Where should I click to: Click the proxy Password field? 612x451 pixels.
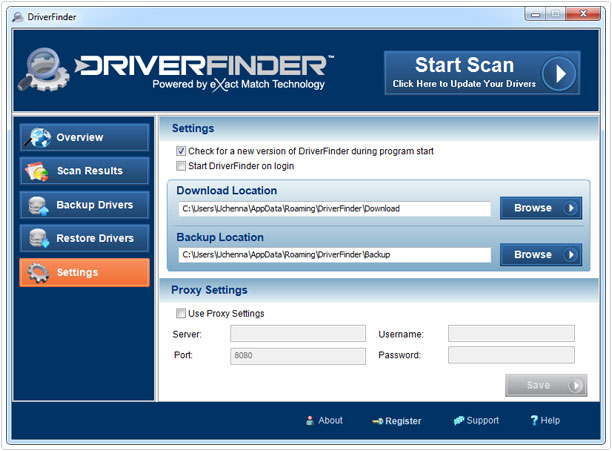point(511,355)
